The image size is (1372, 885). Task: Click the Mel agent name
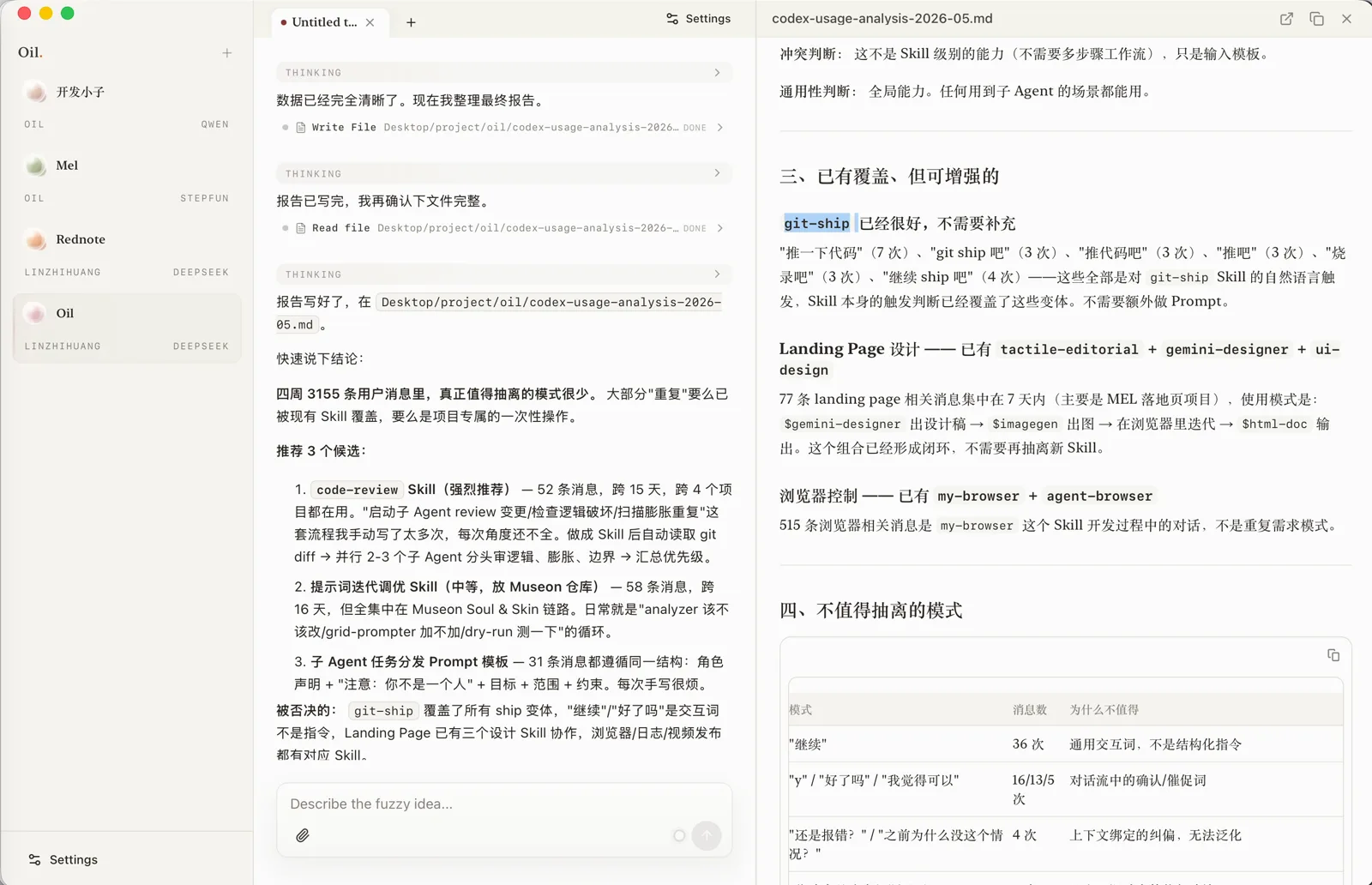coord(67,166)
